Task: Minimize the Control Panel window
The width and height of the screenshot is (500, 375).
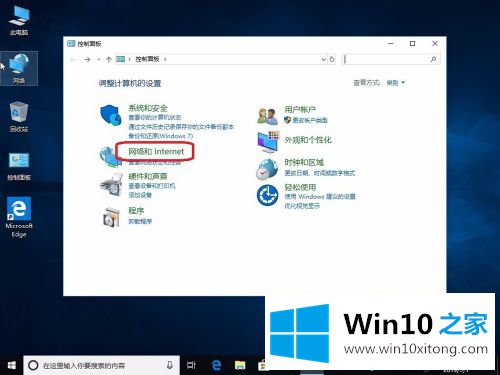Action: click(391, 44)
